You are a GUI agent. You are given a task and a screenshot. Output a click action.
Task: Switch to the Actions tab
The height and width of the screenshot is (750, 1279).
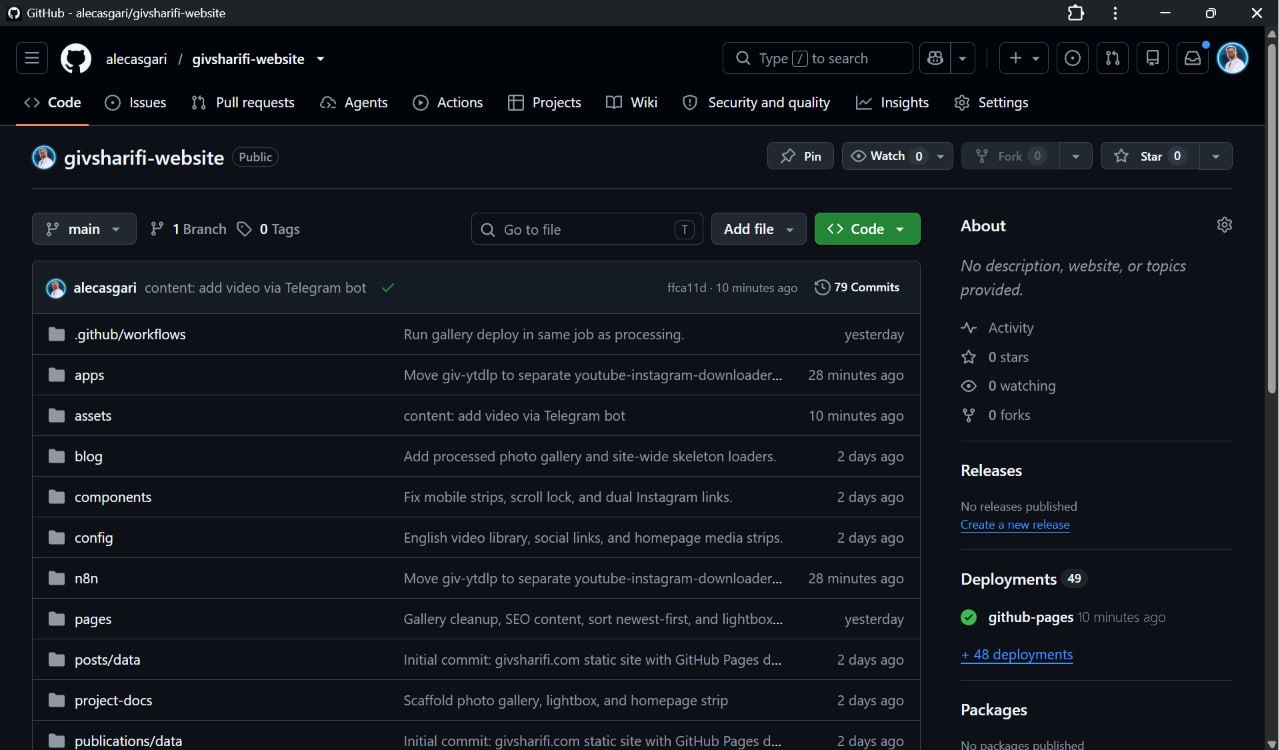point(448,102)
